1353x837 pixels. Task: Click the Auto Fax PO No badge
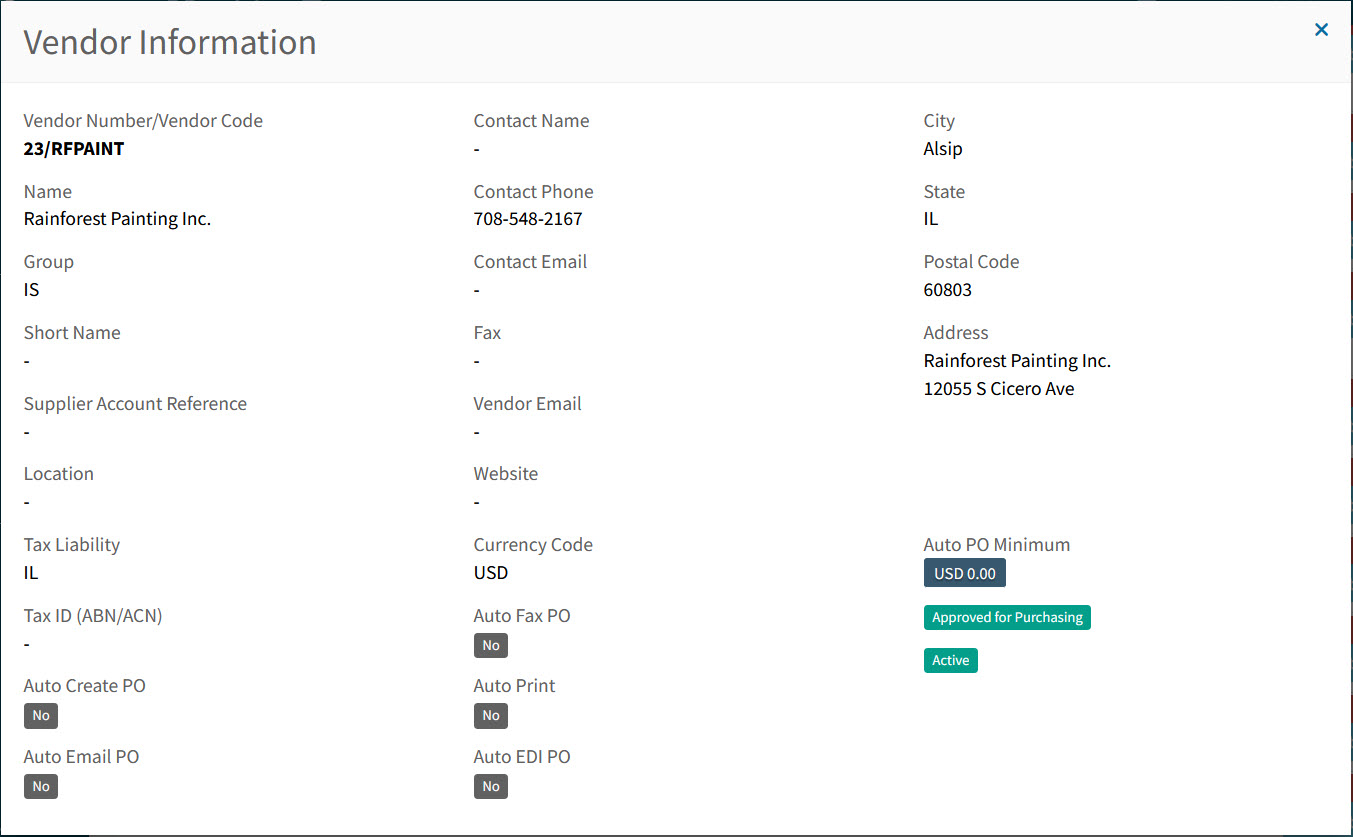coord(491,646)
